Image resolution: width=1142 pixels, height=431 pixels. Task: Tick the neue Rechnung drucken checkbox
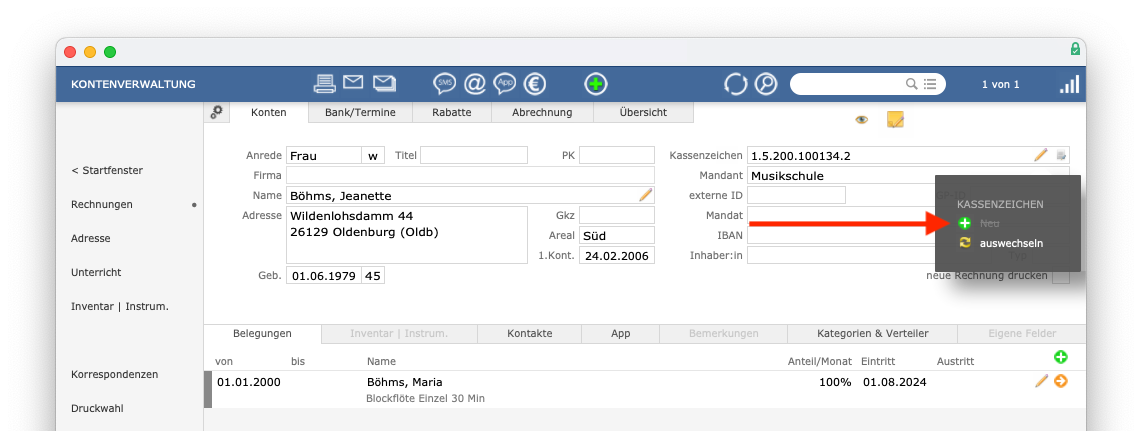click(1061, 276)
